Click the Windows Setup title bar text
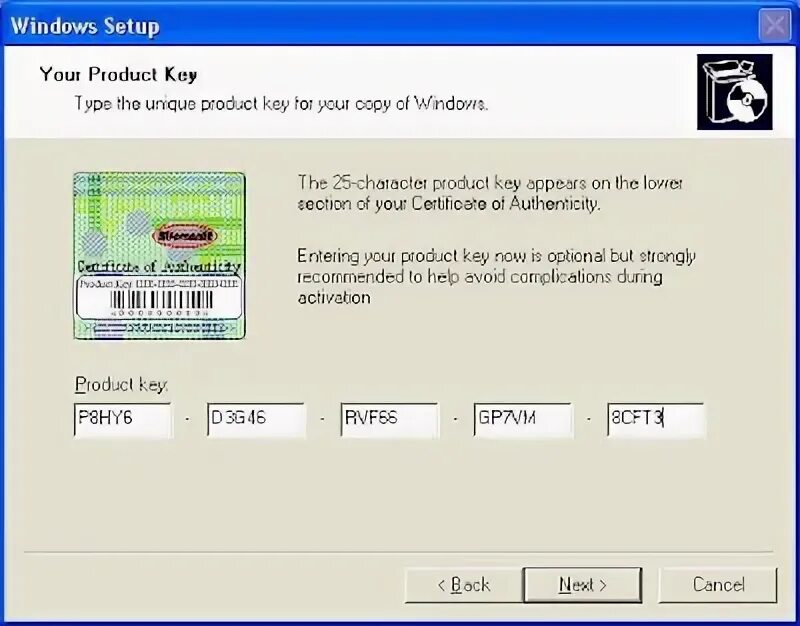The width and height of the screenshot is (800, 626). (x=85, y=26)
